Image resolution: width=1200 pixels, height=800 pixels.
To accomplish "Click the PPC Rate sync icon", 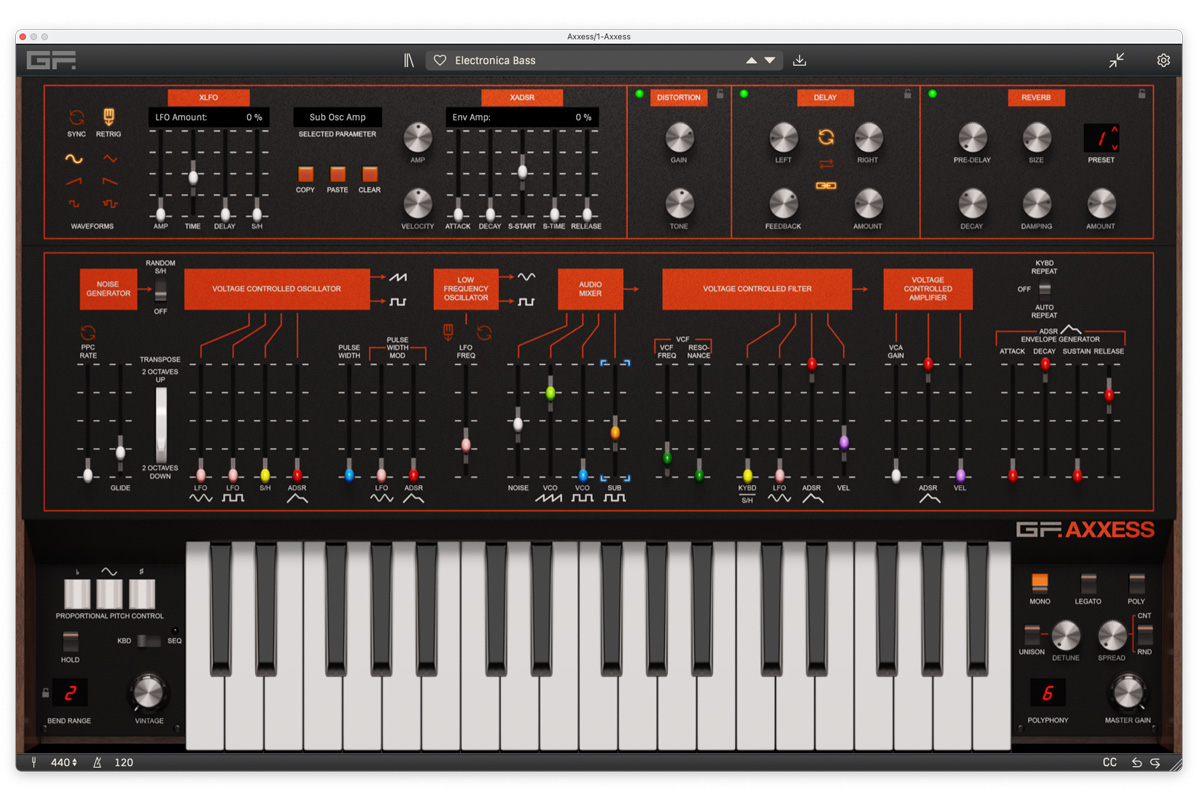I will pos(88,332).
